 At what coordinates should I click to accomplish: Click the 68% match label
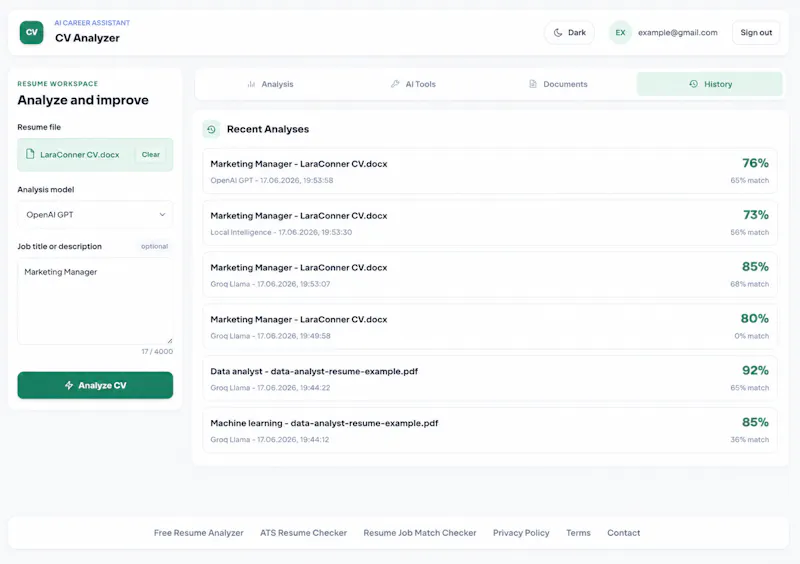(x=749, y=284)
